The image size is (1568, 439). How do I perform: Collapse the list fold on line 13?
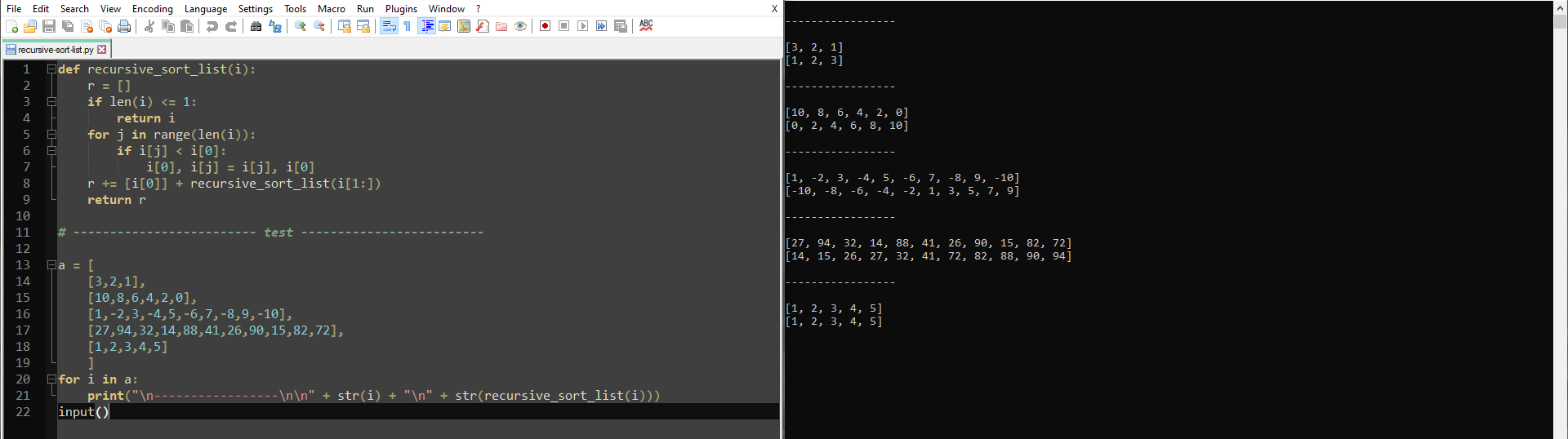pyautogui.click(x=51, y=265)
